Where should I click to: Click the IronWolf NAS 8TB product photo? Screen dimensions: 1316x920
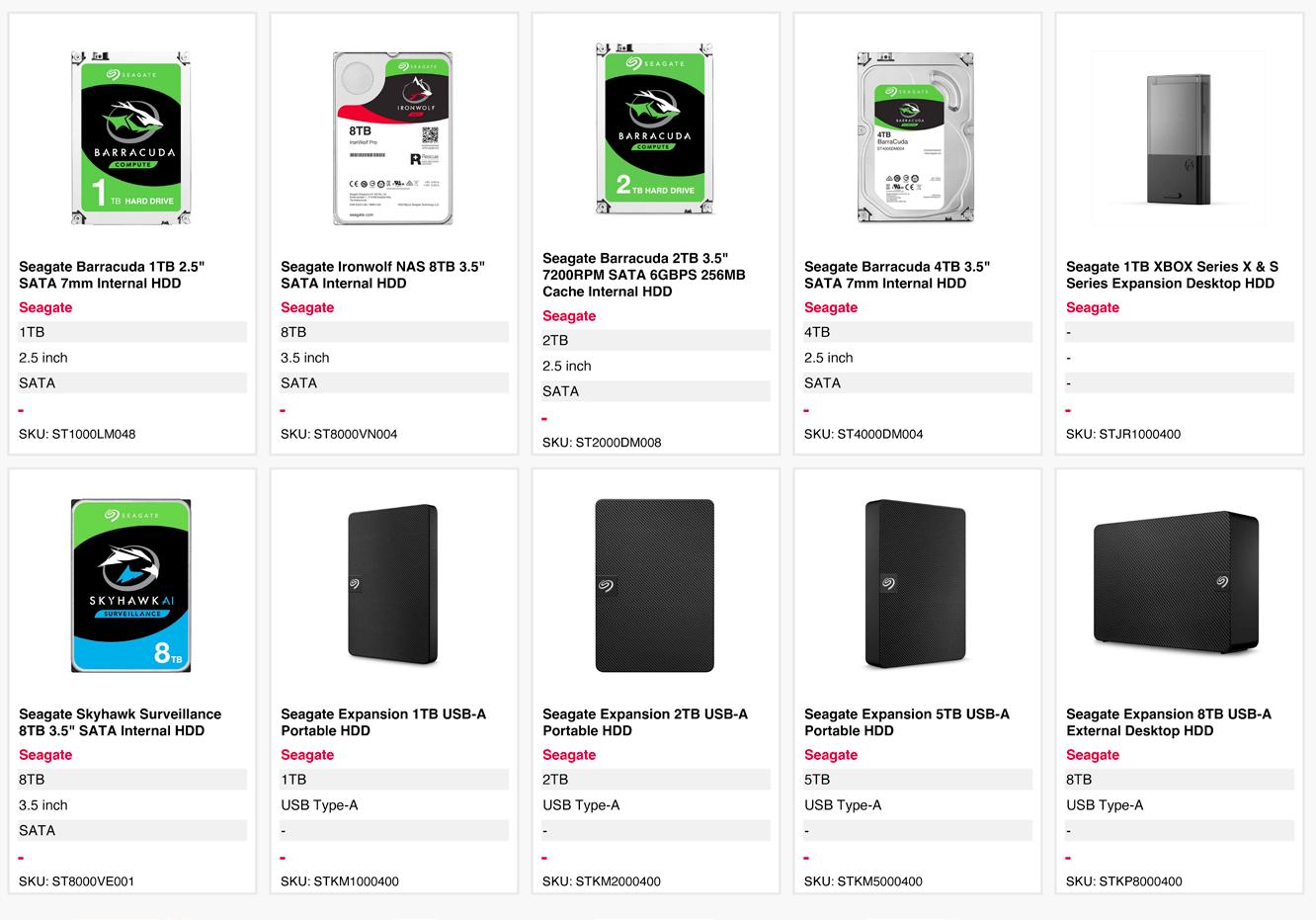tap(392, 137)
